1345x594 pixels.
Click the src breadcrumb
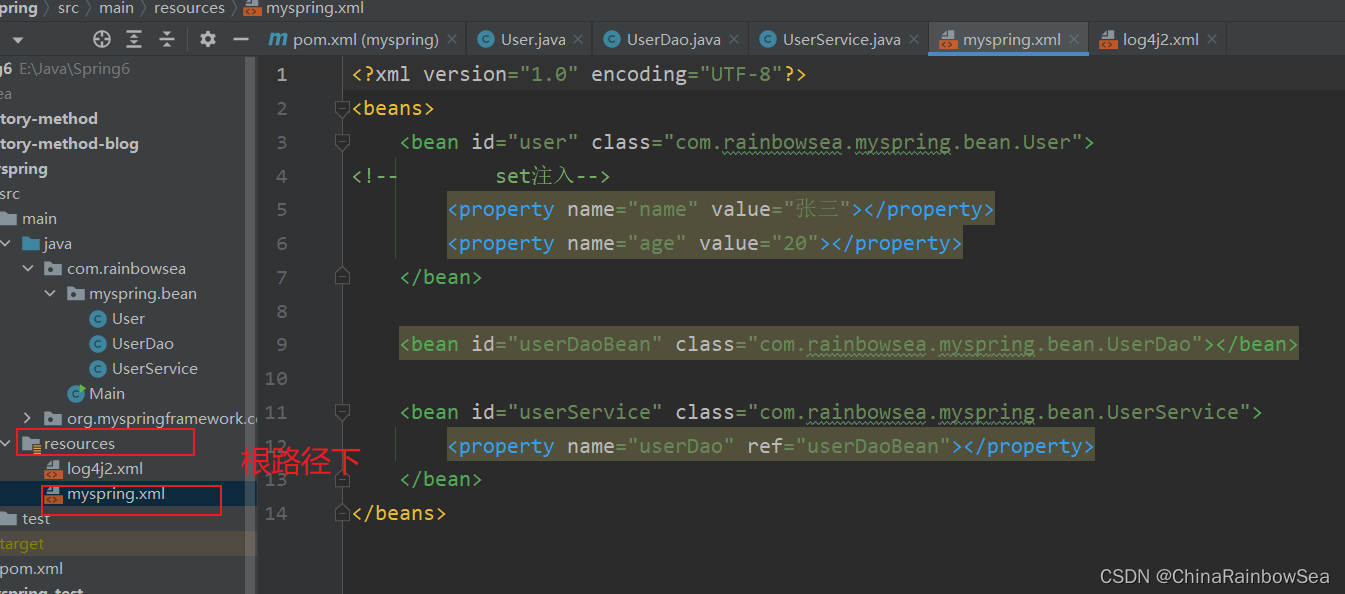(68, 8)
